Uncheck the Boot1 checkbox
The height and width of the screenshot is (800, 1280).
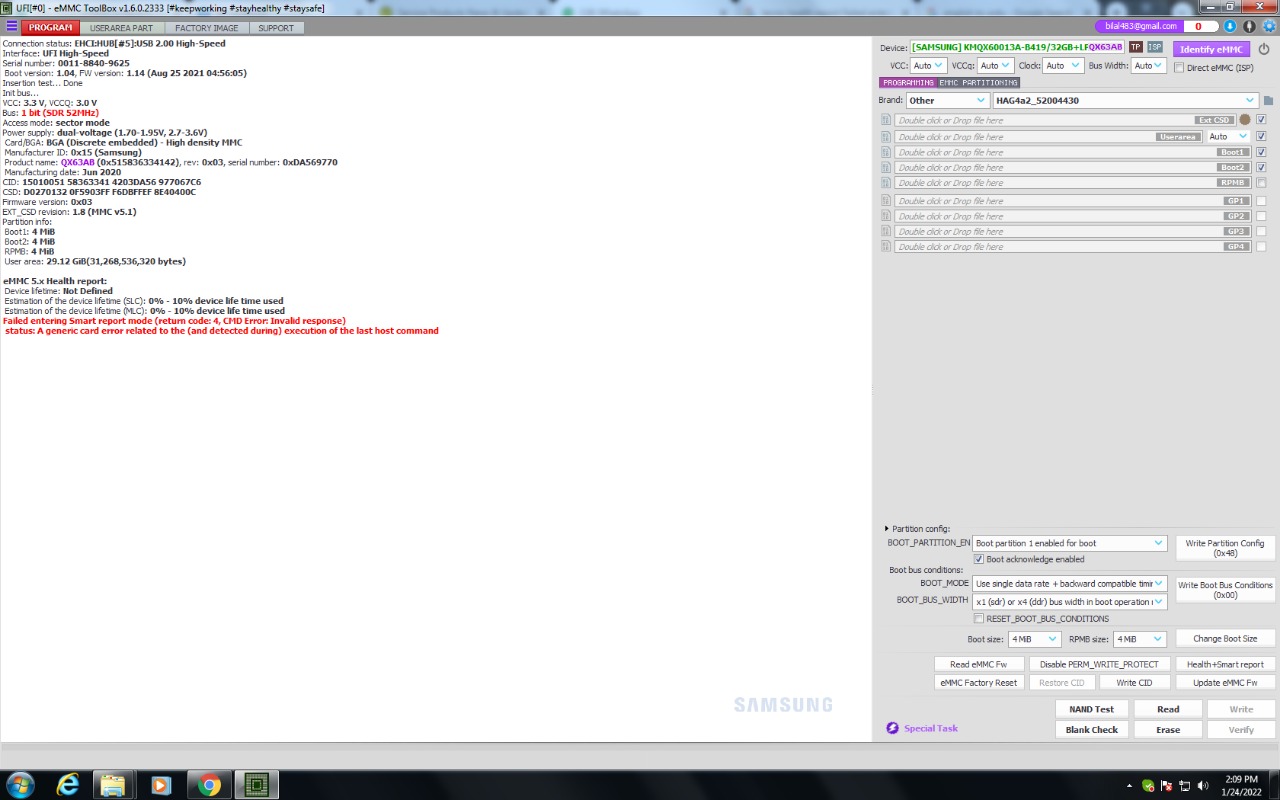coord(1261,152)
